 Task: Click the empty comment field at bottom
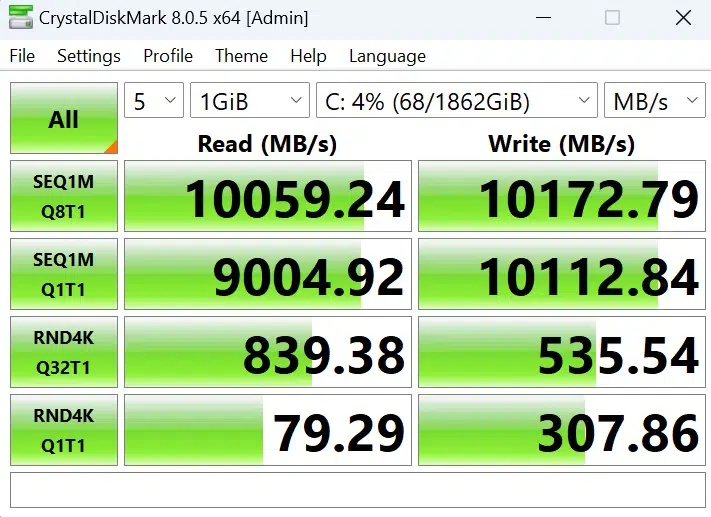click(358, 490)
